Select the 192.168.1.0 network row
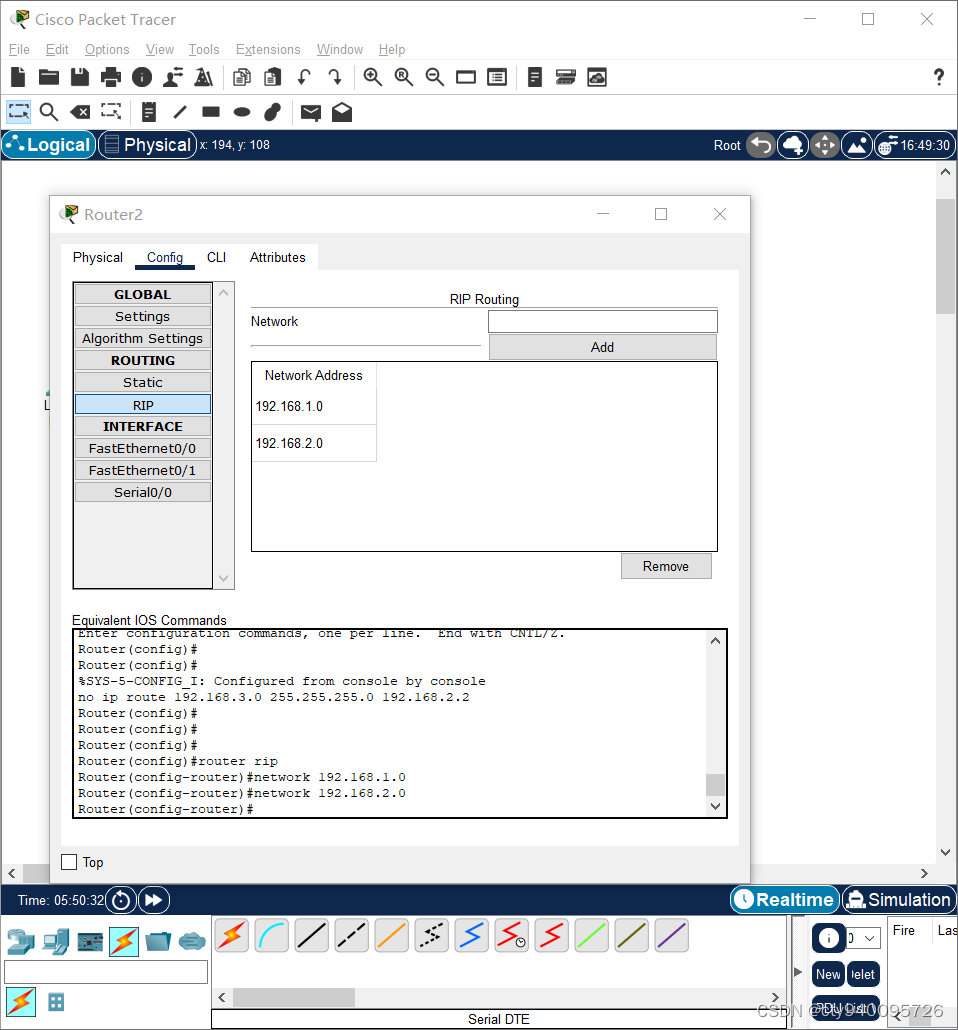958x1030 pixels. coord(314,407)
